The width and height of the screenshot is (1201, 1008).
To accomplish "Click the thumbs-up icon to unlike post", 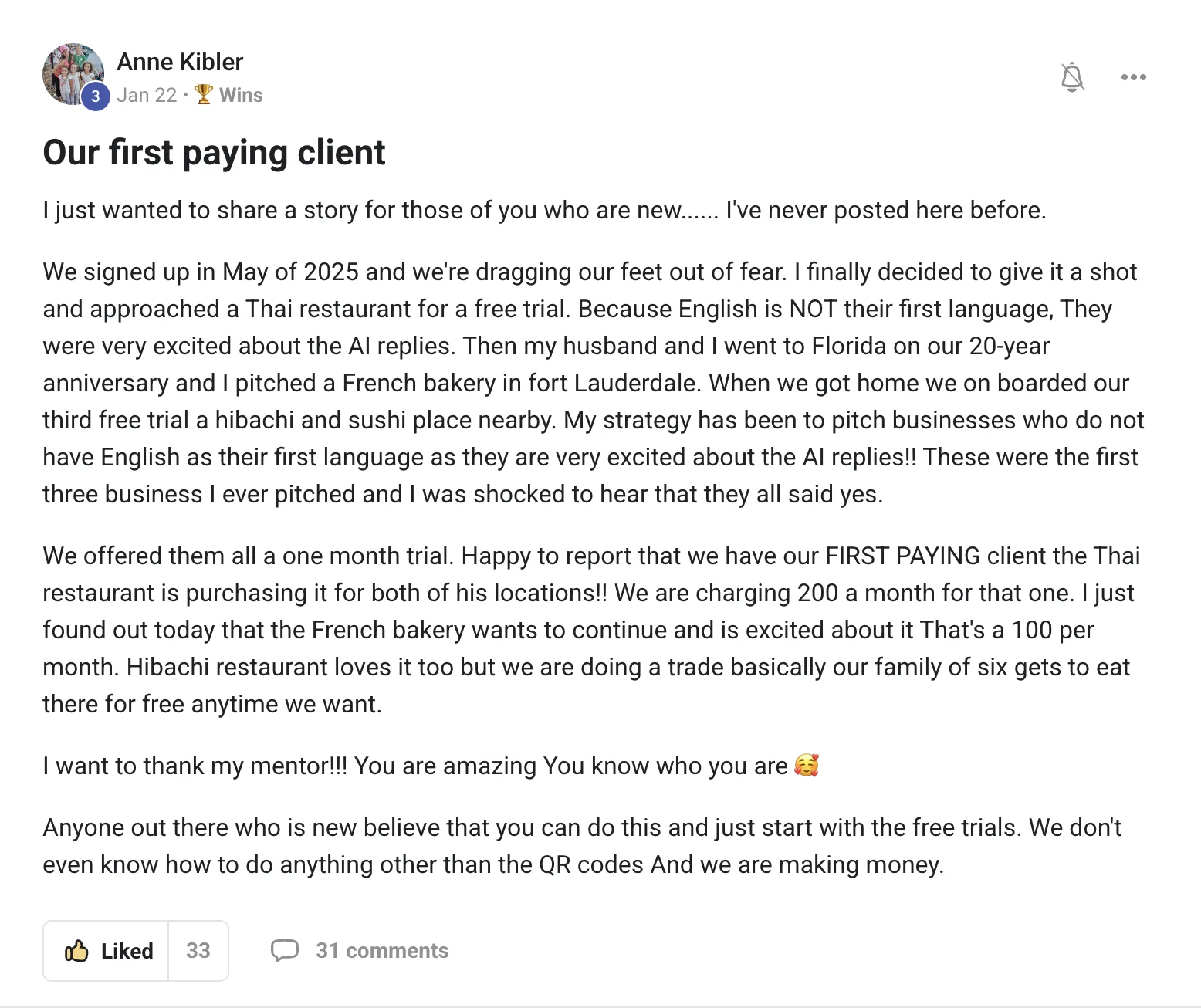I will (76, 951).
